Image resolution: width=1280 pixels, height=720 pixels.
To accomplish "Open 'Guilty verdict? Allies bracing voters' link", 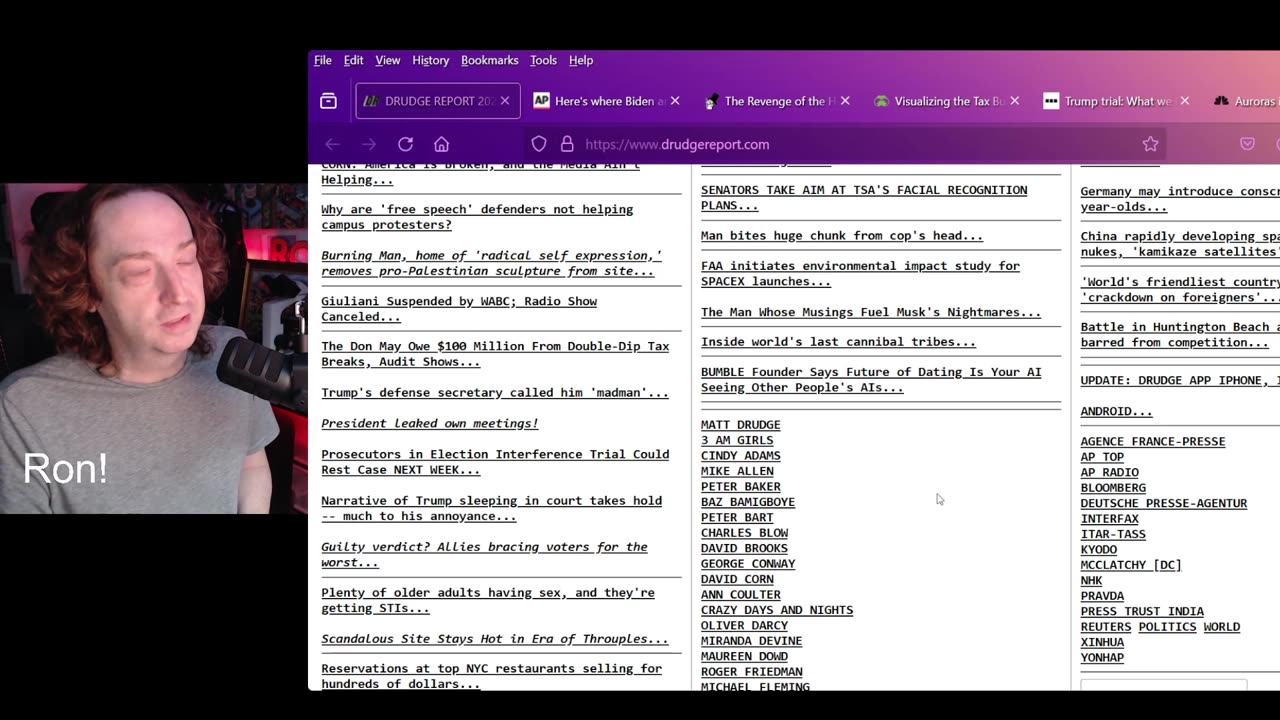I will coord(484,554).
